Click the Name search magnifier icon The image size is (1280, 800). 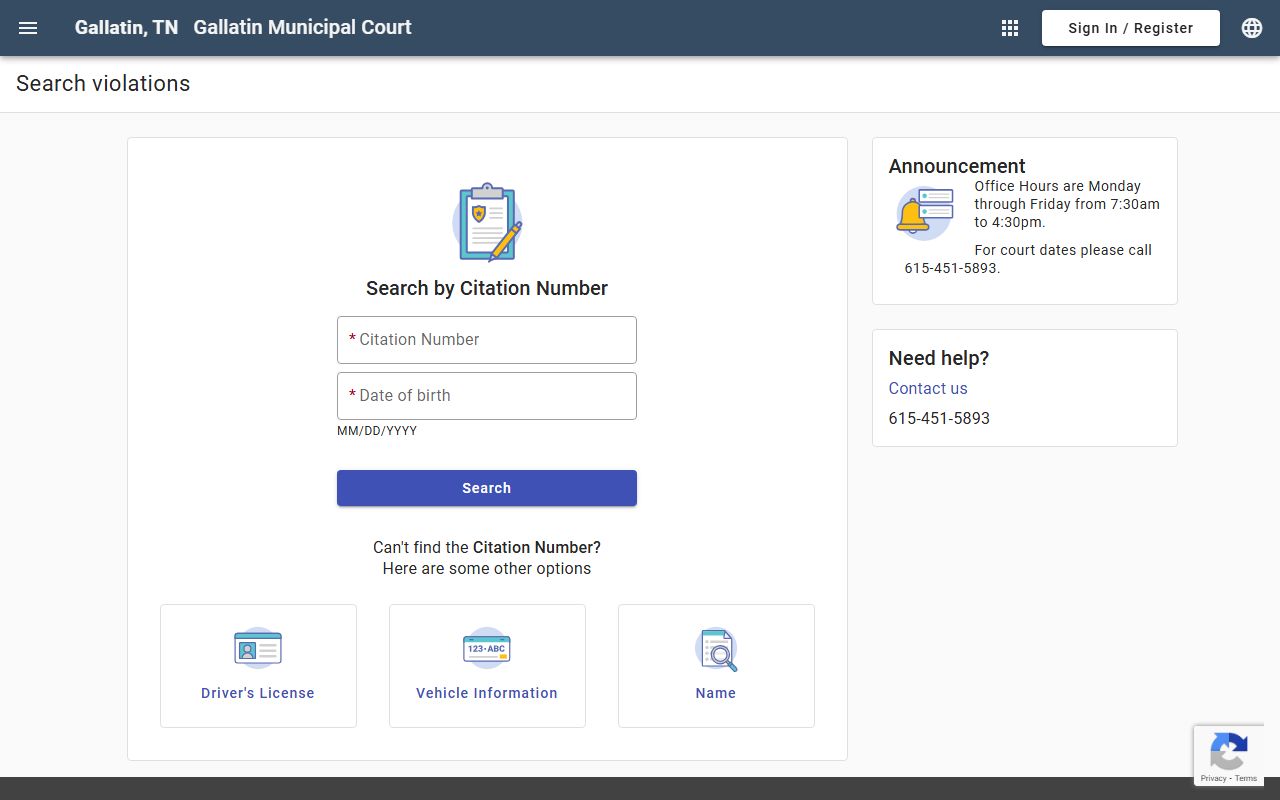click(716, 649)
